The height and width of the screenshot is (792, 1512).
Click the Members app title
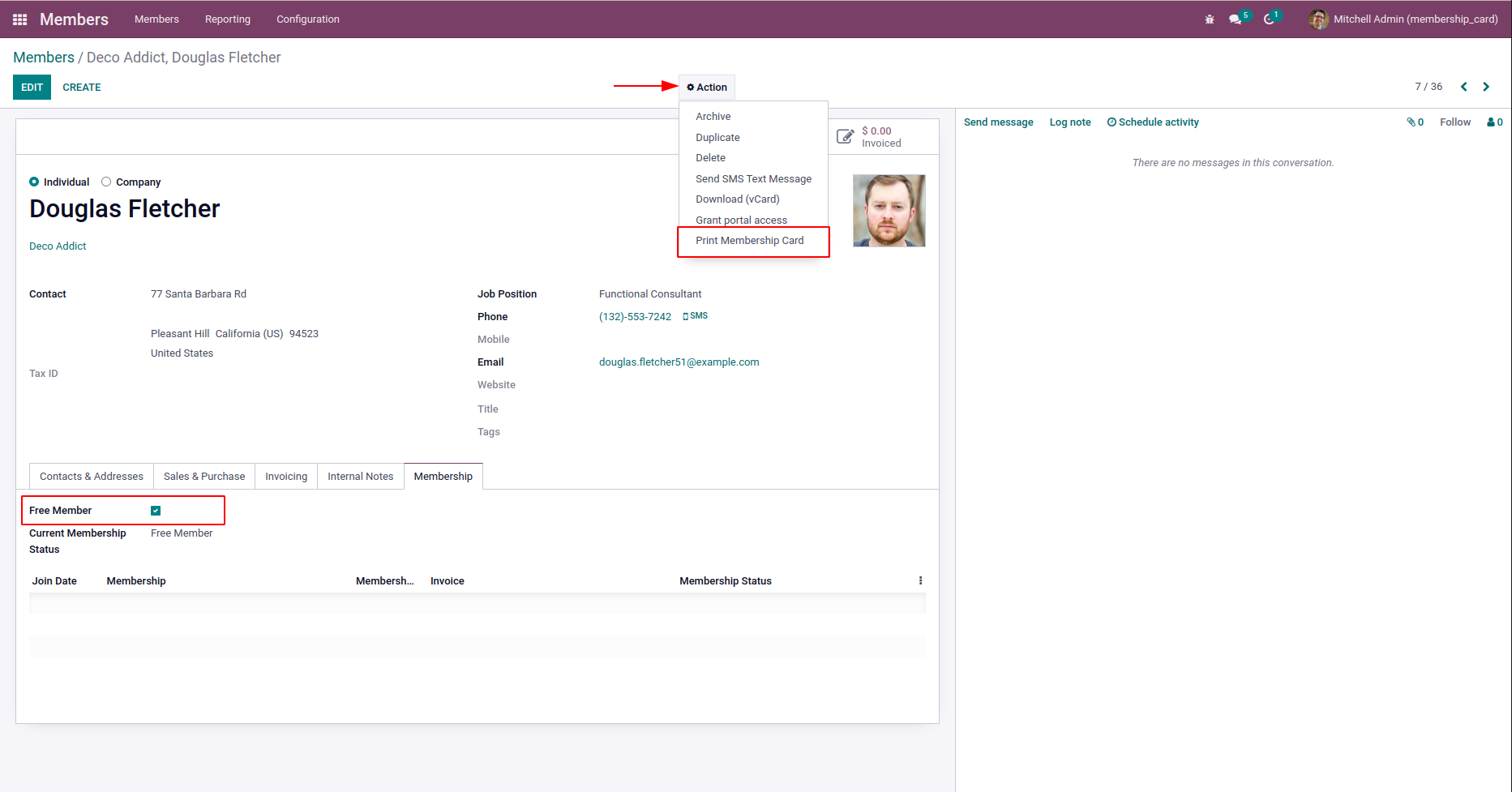(74, 19)
